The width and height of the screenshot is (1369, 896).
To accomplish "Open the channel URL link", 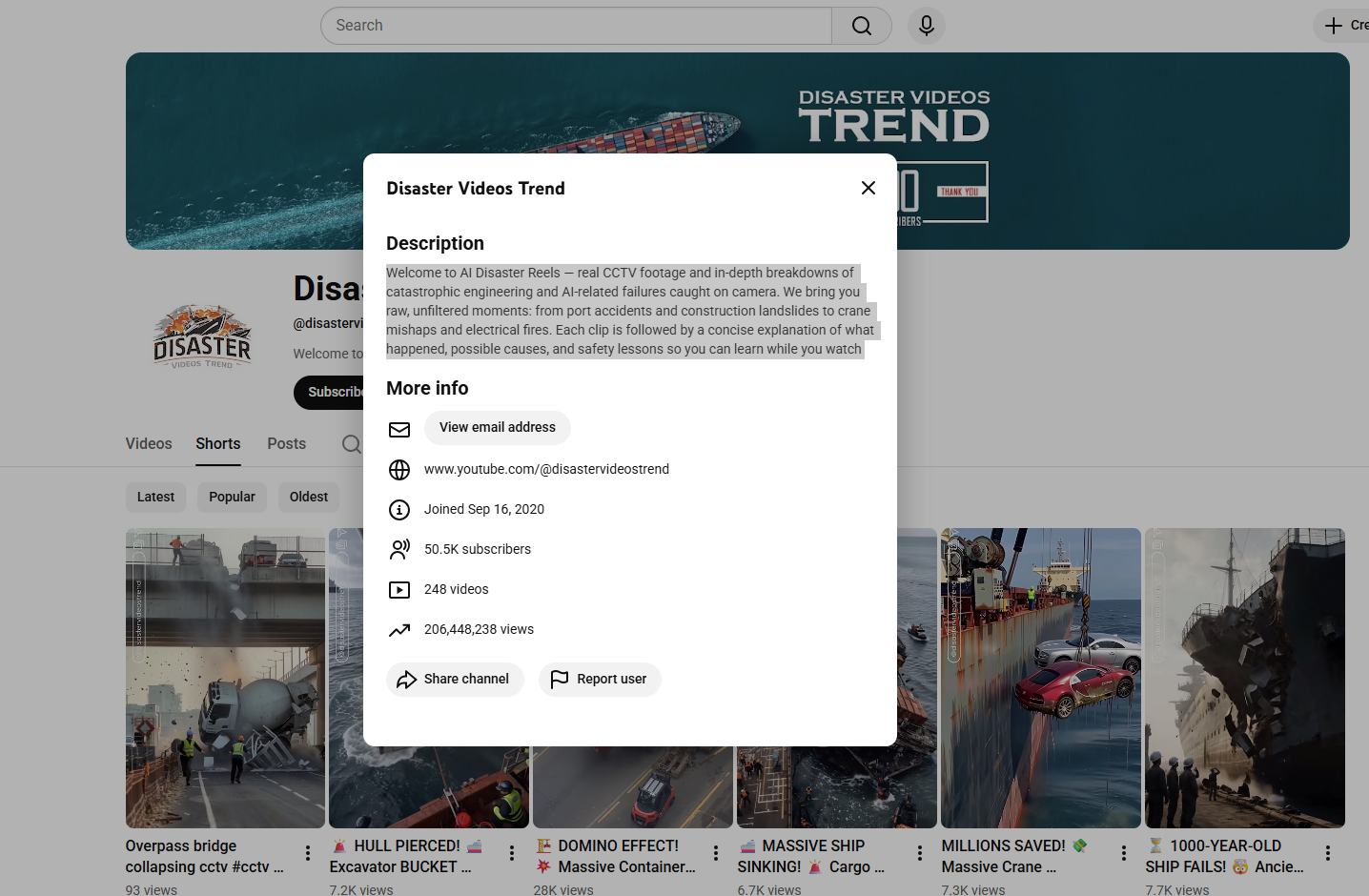I will point(546,469).
